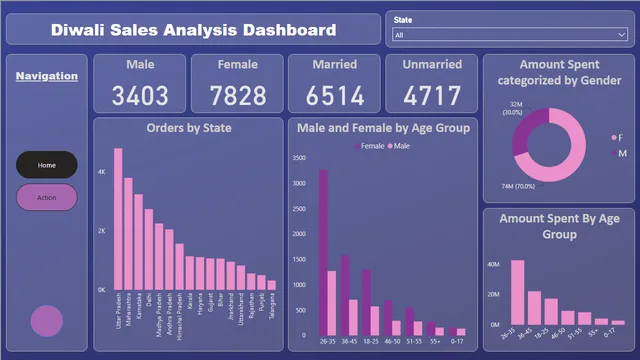Click the 32M (30.0%) donut data label
Screen dimensions: 640x360
tap(513, 108)
